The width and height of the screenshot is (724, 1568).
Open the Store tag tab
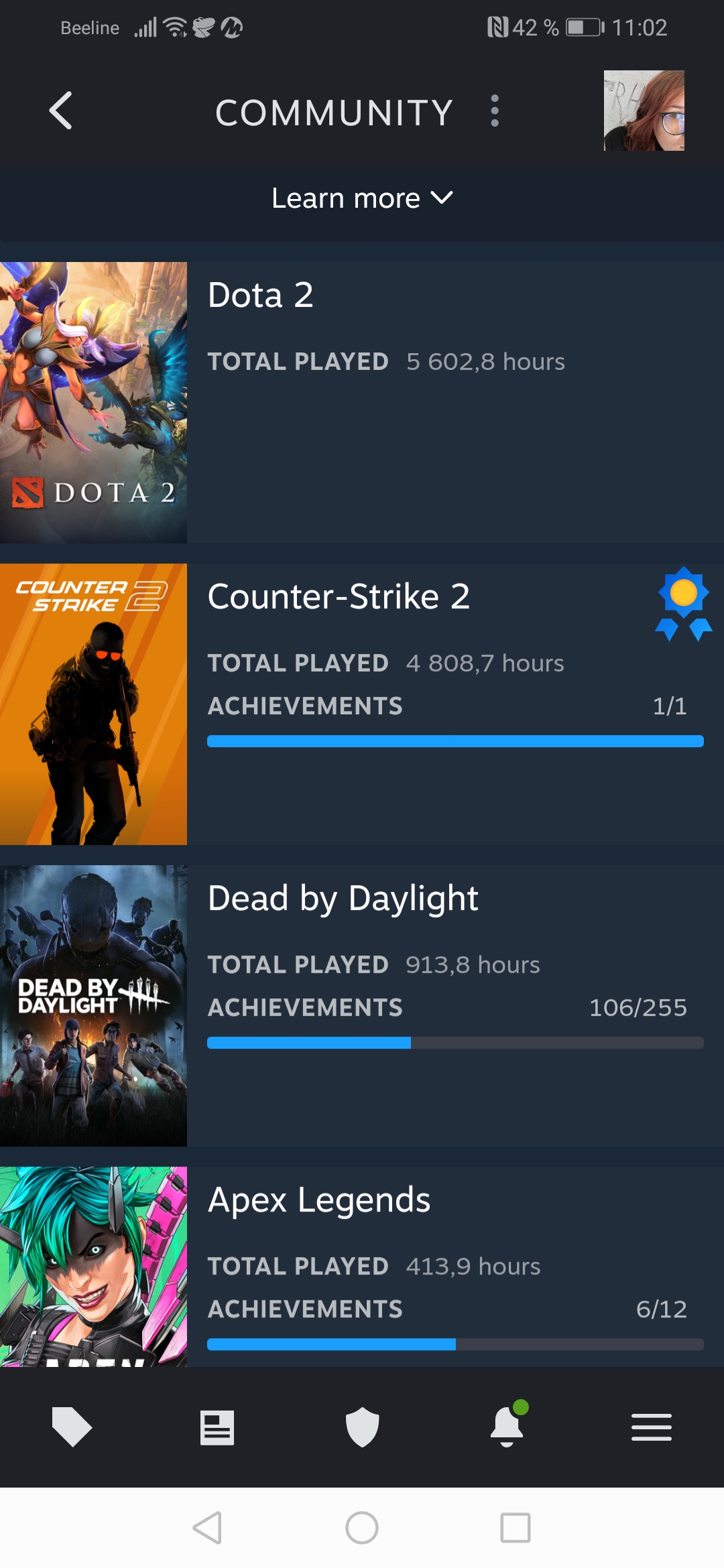72,1427
